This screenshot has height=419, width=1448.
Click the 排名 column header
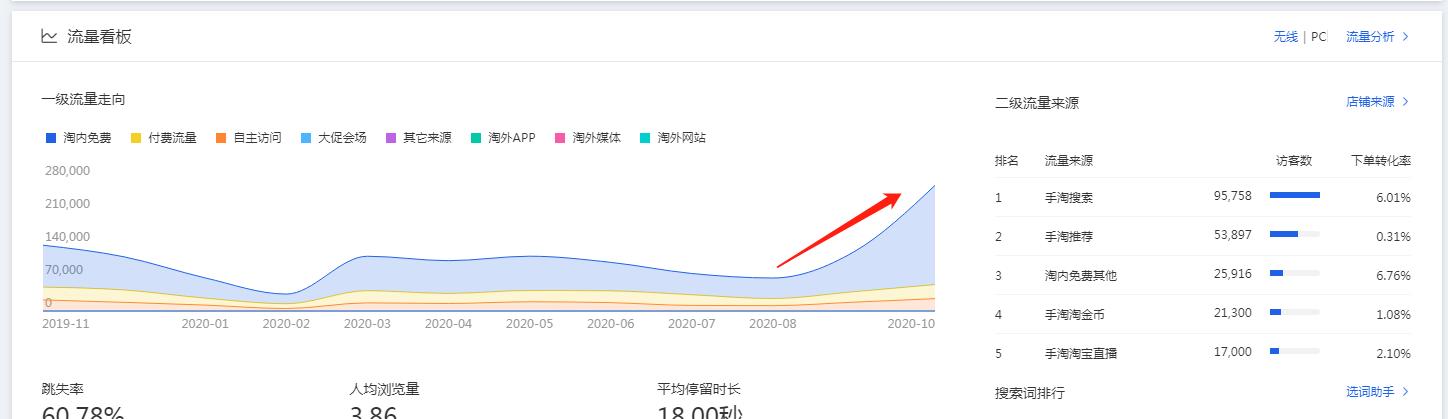click(x=1007, y=160)
